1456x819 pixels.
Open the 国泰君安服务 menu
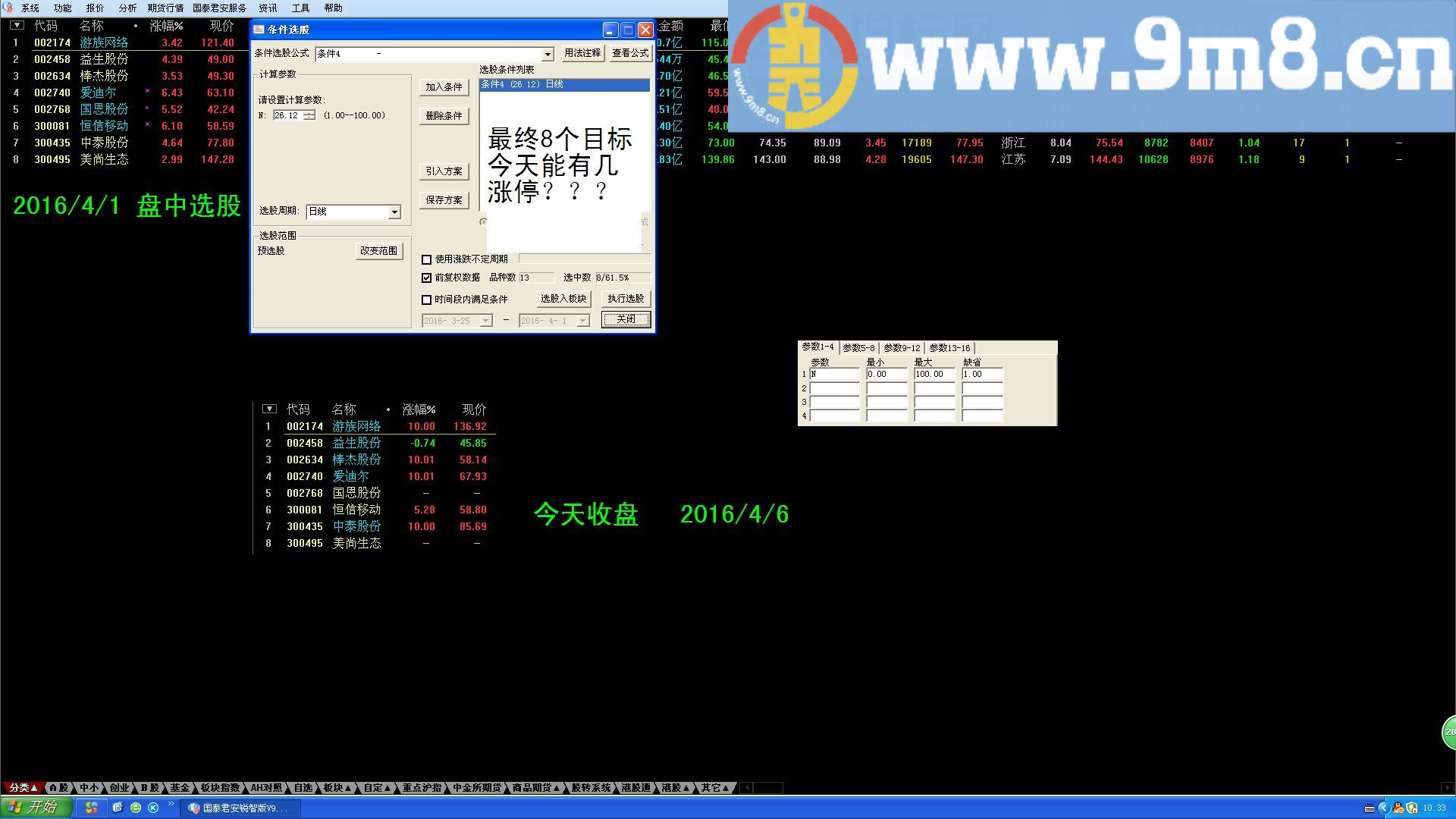(x=220, y=8)
